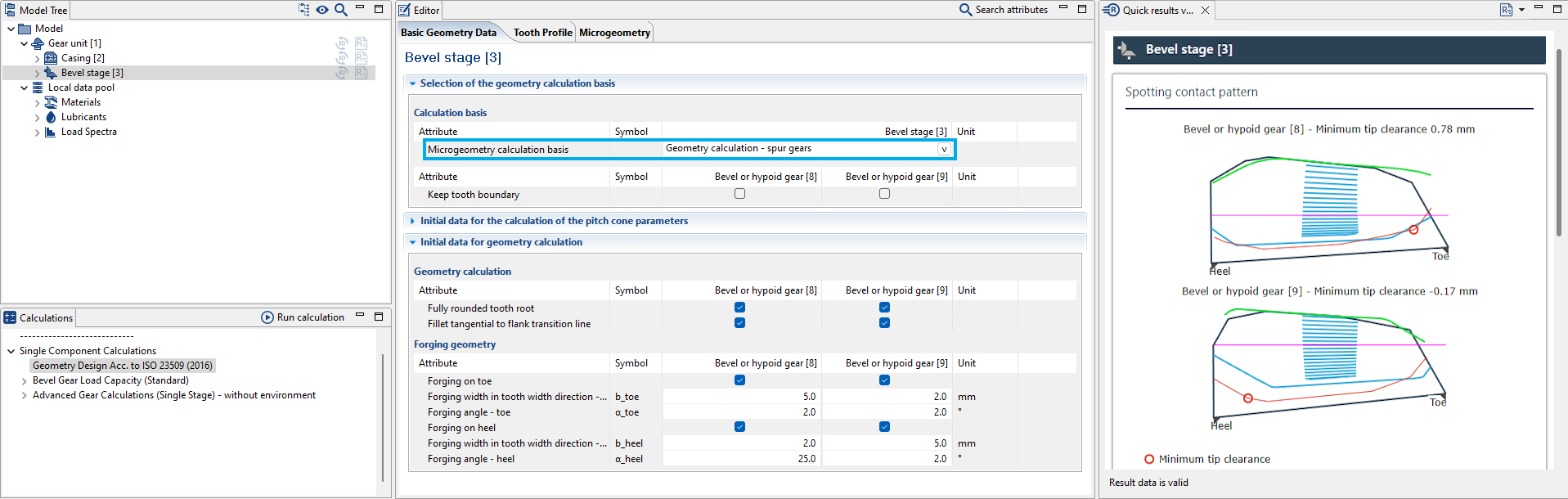Select Geometry Design Acc. to ISO 23509 calculation
The image size is (1568, 499).
123,366
